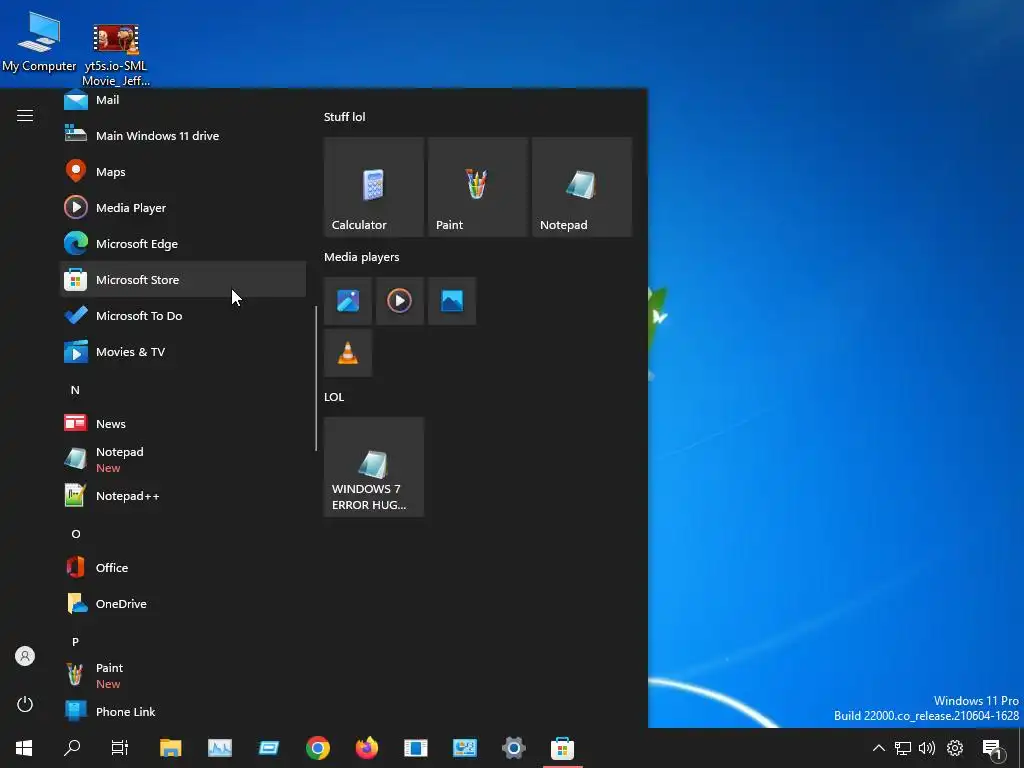Open Main Windows 11 drive entry

183,136
